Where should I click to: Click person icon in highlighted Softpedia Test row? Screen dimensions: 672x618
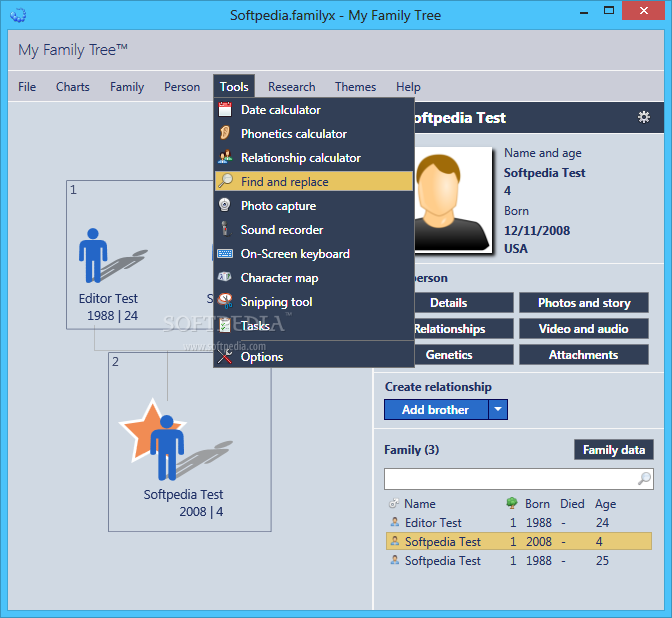395,541
